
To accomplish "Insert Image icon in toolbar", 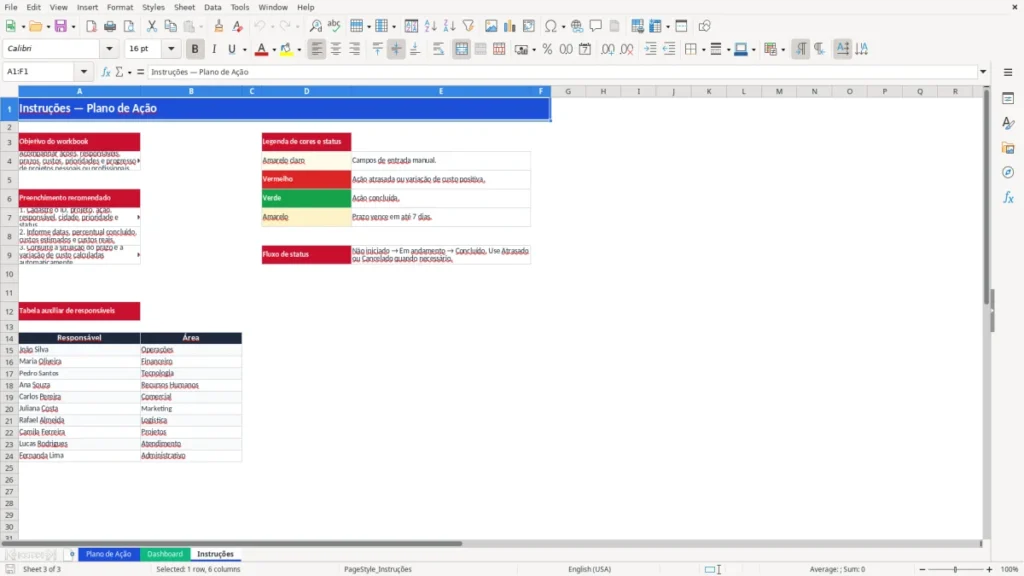I will (x=491, y=26).
